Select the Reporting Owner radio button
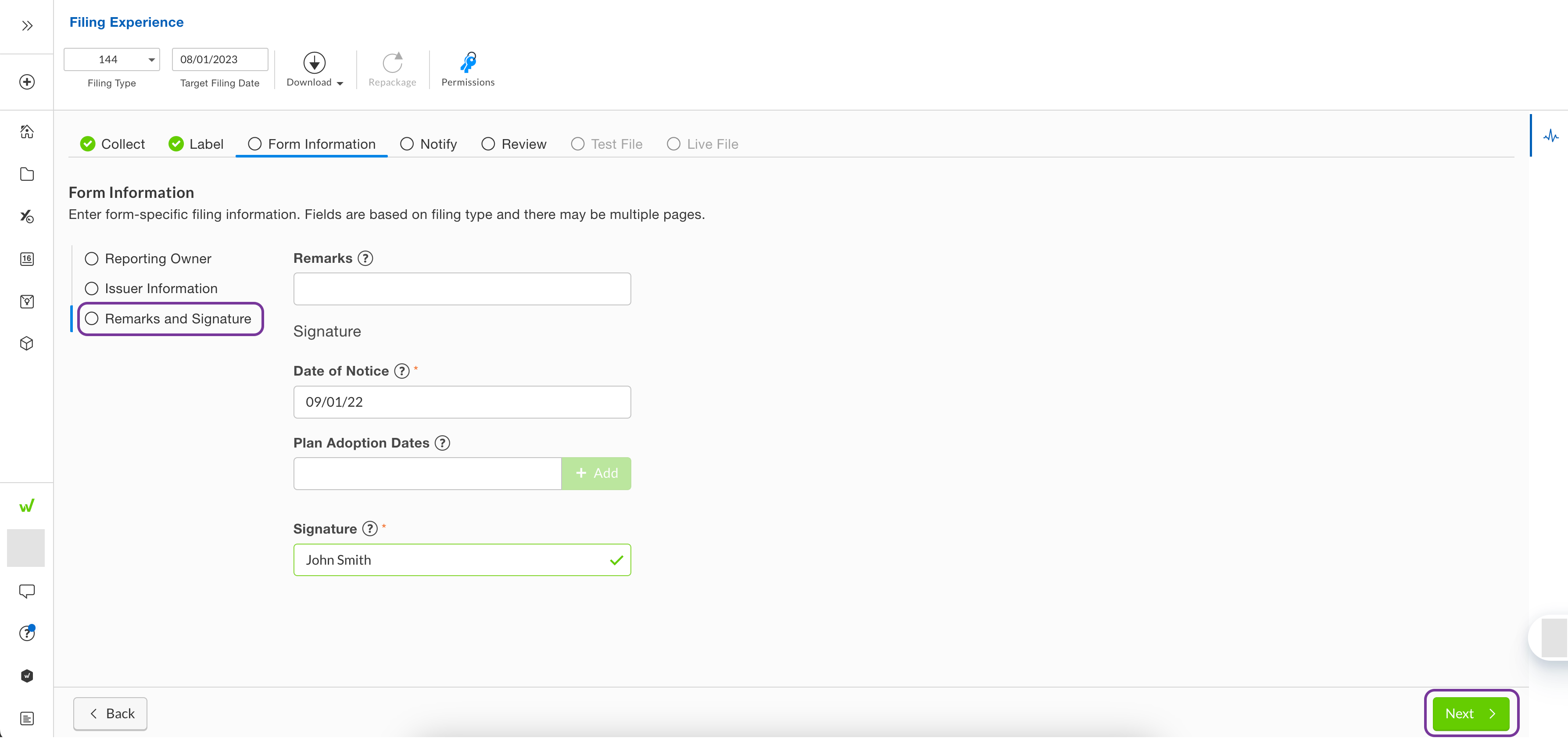 [92, 258]
